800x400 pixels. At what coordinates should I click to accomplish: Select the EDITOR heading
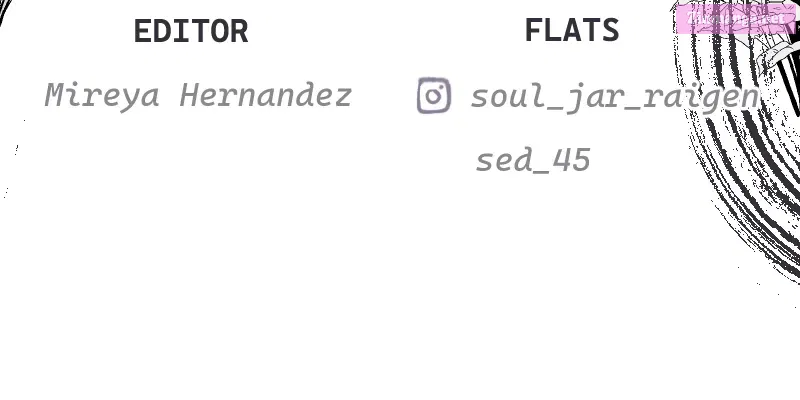tap(191, 31)
